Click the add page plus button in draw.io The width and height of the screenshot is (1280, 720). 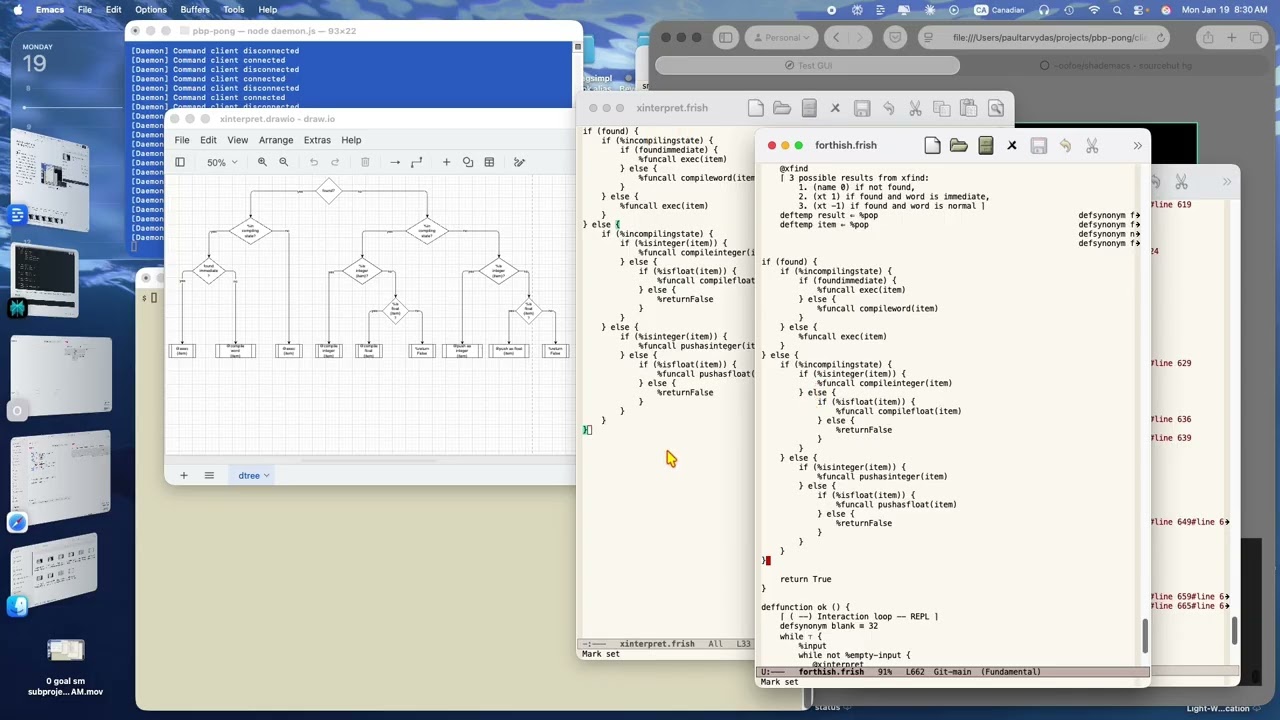[x=183, y=476]
